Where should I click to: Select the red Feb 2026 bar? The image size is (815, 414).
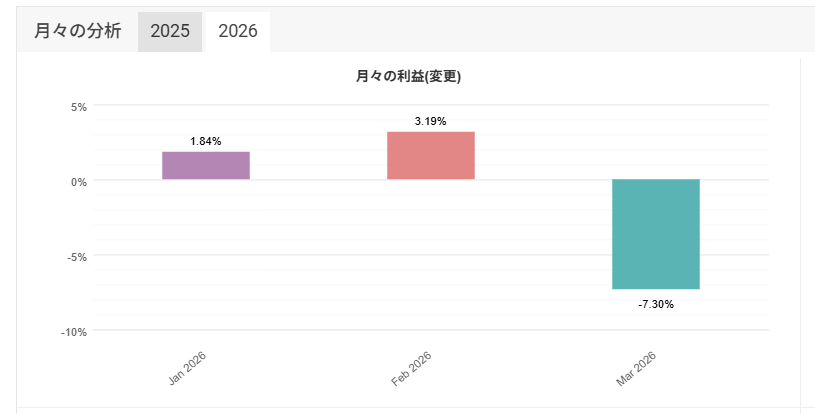(x=431, y=156)
